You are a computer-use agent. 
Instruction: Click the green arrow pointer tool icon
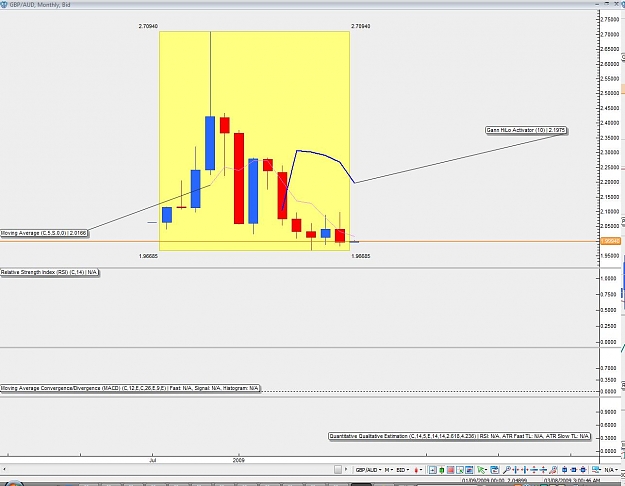(x=481, y=470)
